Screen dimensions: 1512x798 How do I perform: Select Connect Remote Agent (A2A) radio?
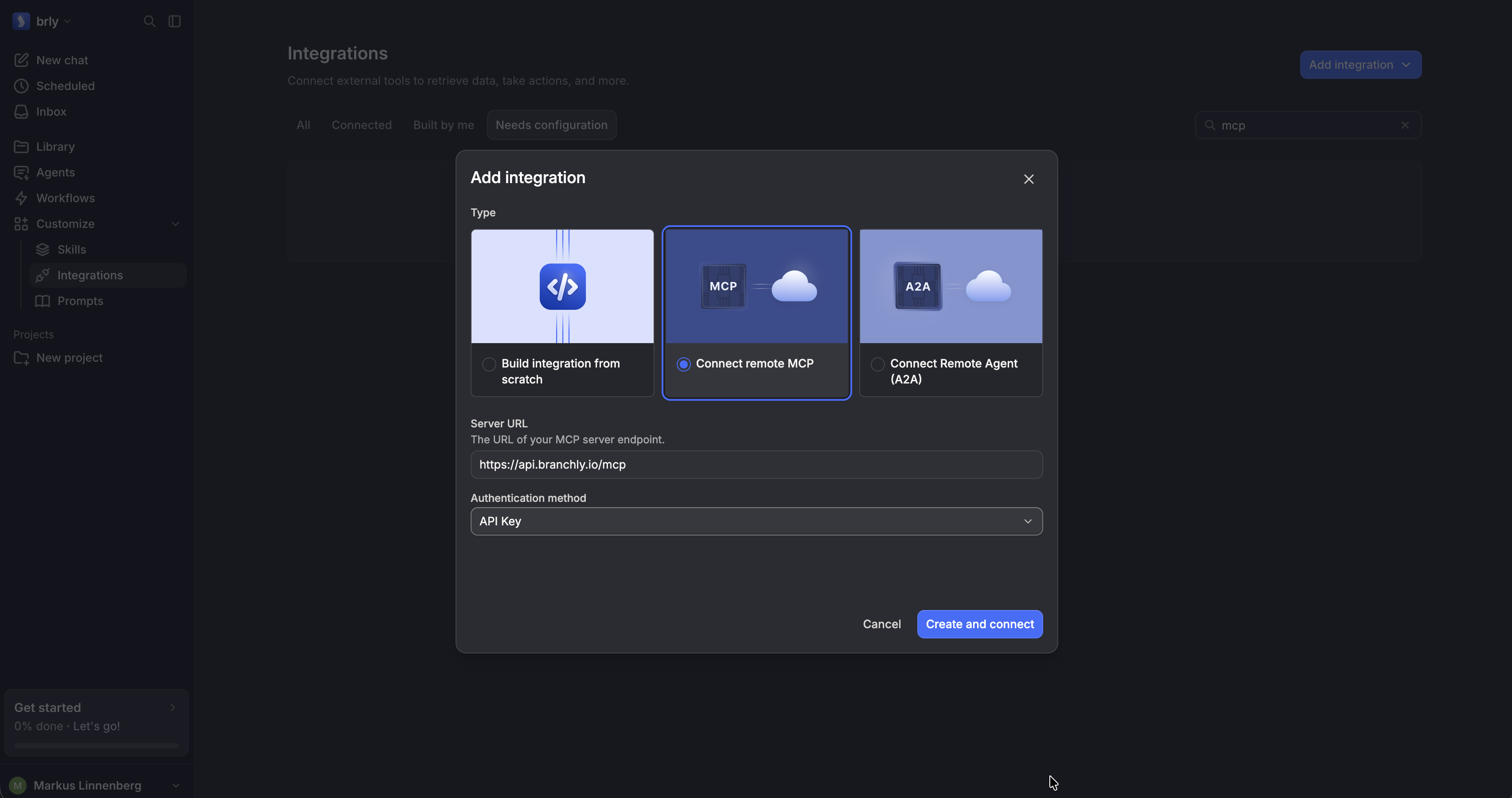pos(877,364)
